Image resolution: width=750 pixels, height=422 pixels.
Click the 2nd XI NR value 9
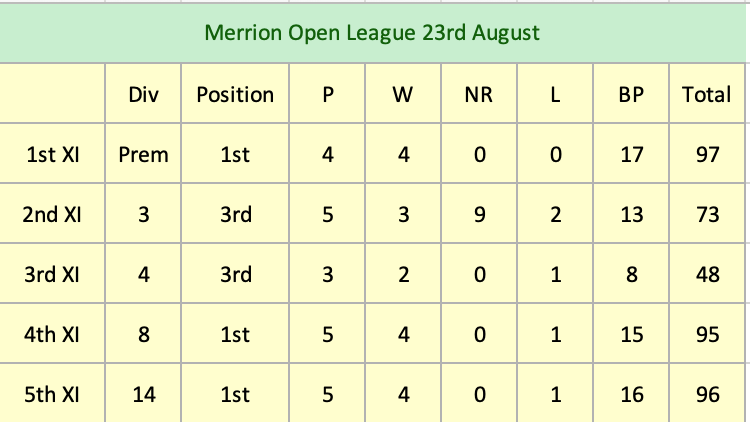[x=479, y=215]
